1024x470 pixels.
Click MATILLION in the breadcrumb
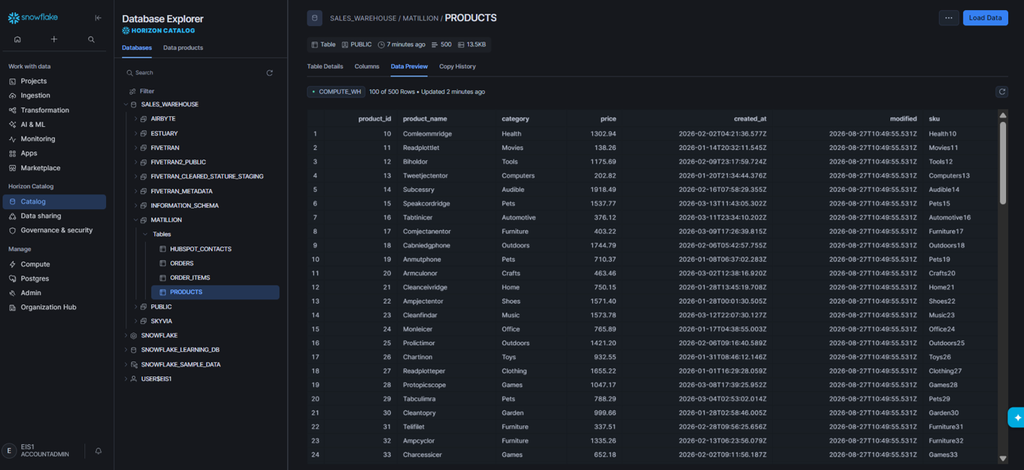421,18
